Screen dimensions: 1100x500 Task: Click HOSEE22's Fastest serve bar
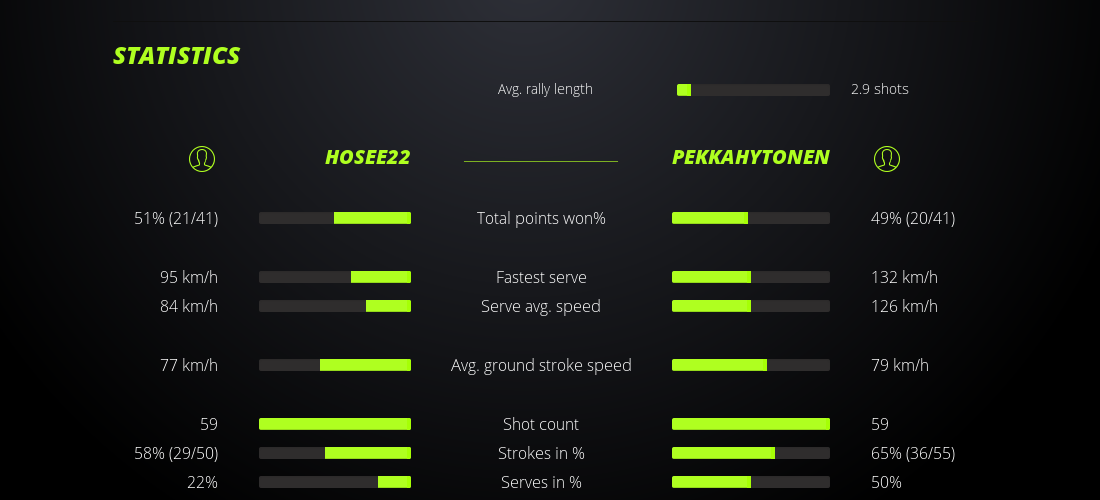pos(335,277)
